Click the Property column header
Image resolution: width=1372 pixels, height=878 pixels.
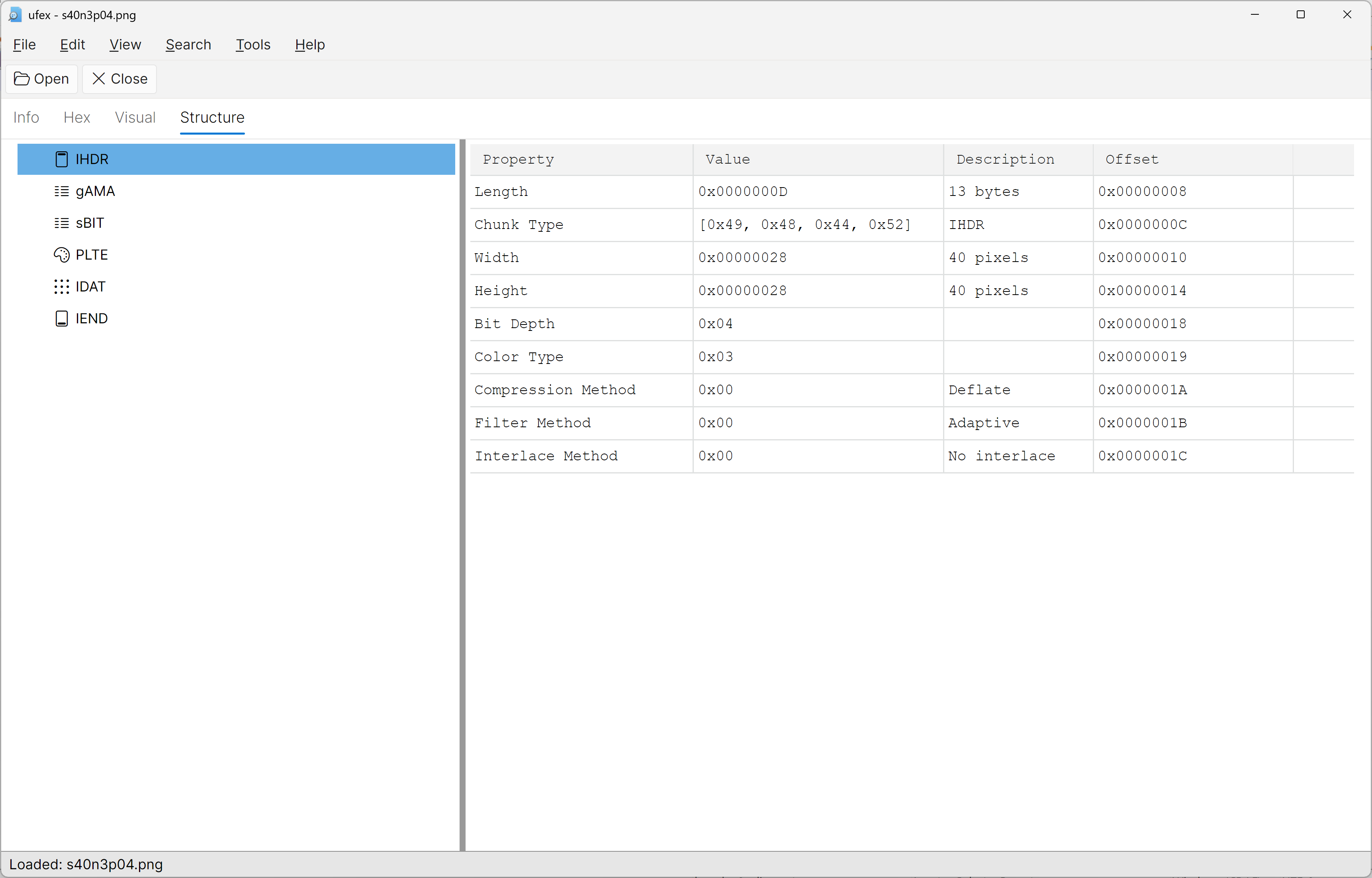click(518, 160)
